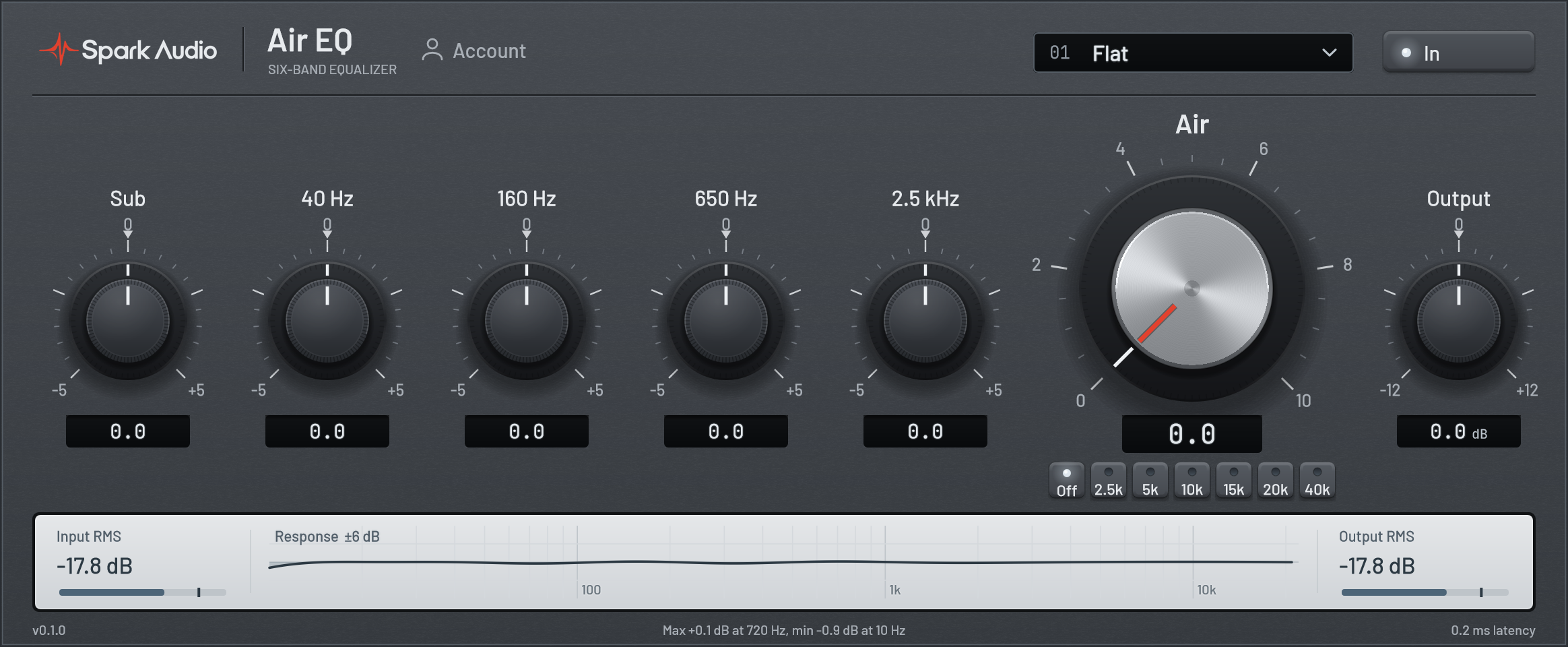Screen dimensions: 1568x647
Task: Open the Flat preset dropdown
Action: 1193,53
